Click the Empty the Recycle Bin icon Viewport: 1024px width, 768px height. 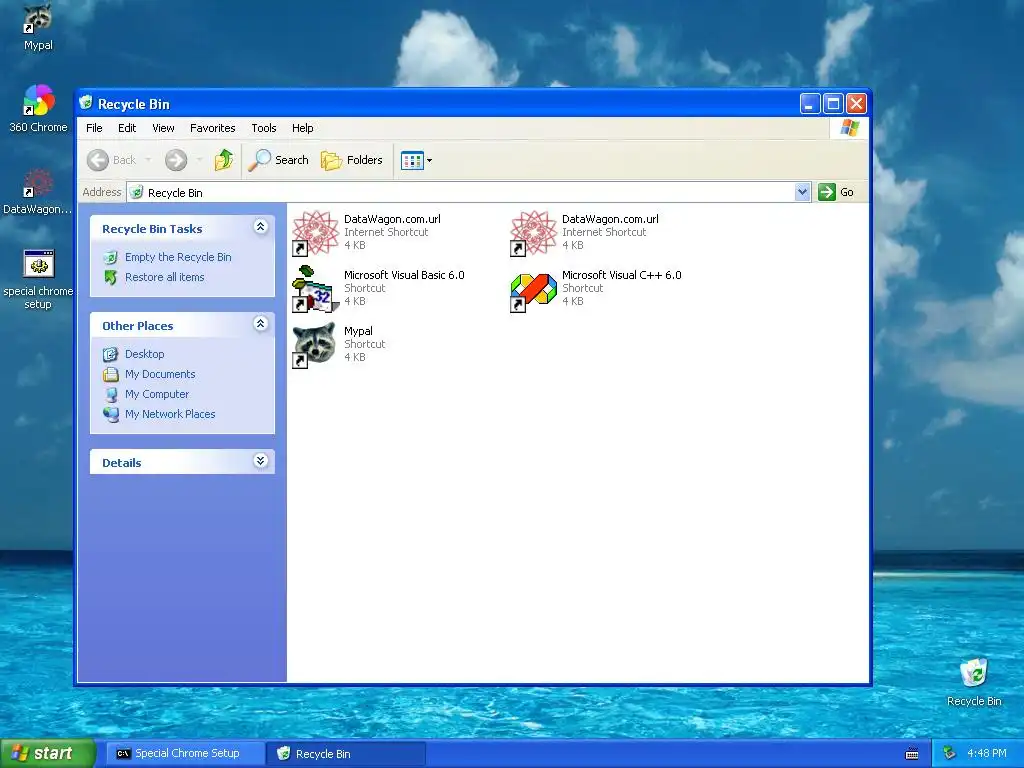click(x=110, y=257)
